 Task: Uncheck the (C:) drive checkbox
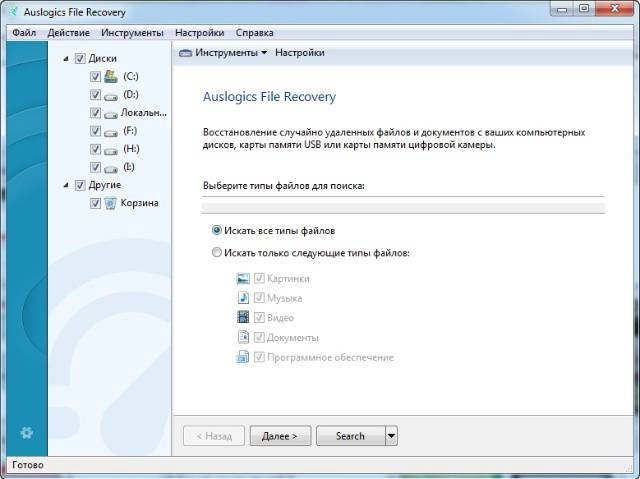[x=95, y=76]
